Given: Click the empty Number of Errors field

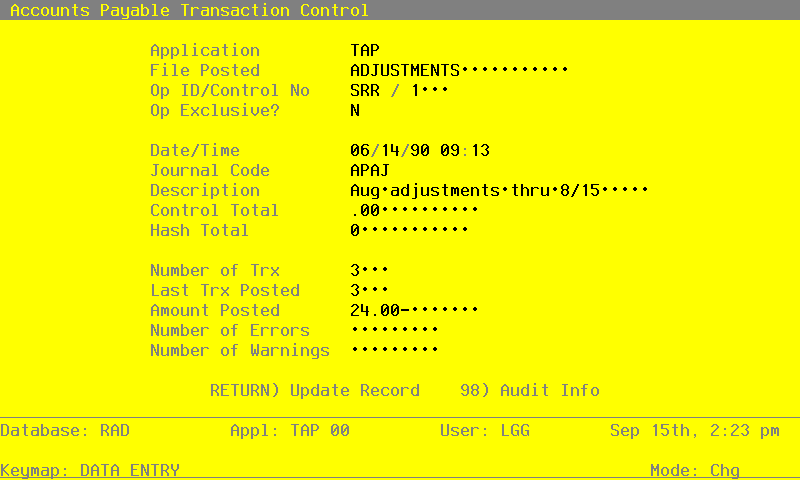Looking at the screenshot, I should tap(394, 330).
